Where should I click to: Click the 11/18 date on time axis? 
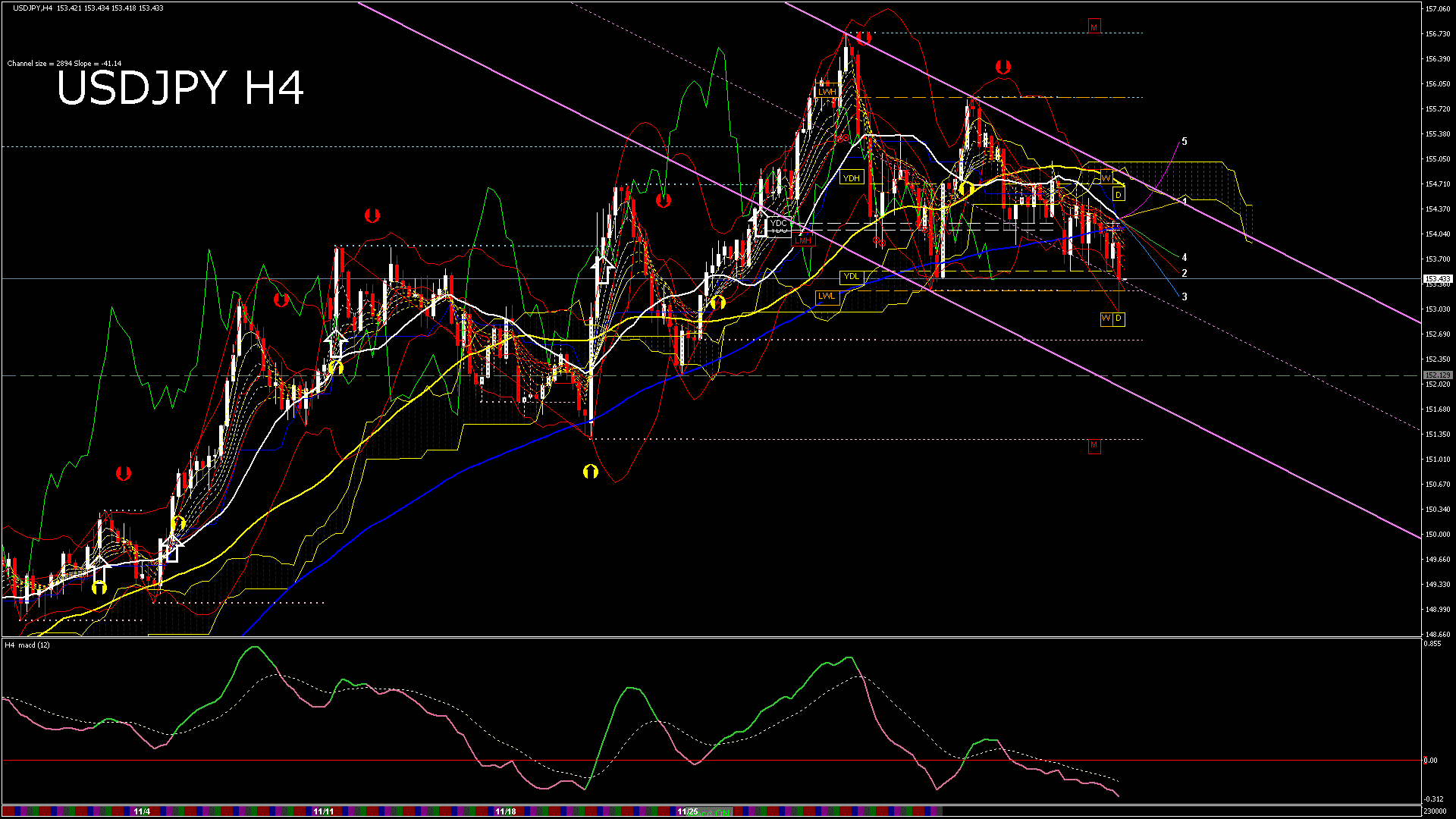click(x=506, y=811)
